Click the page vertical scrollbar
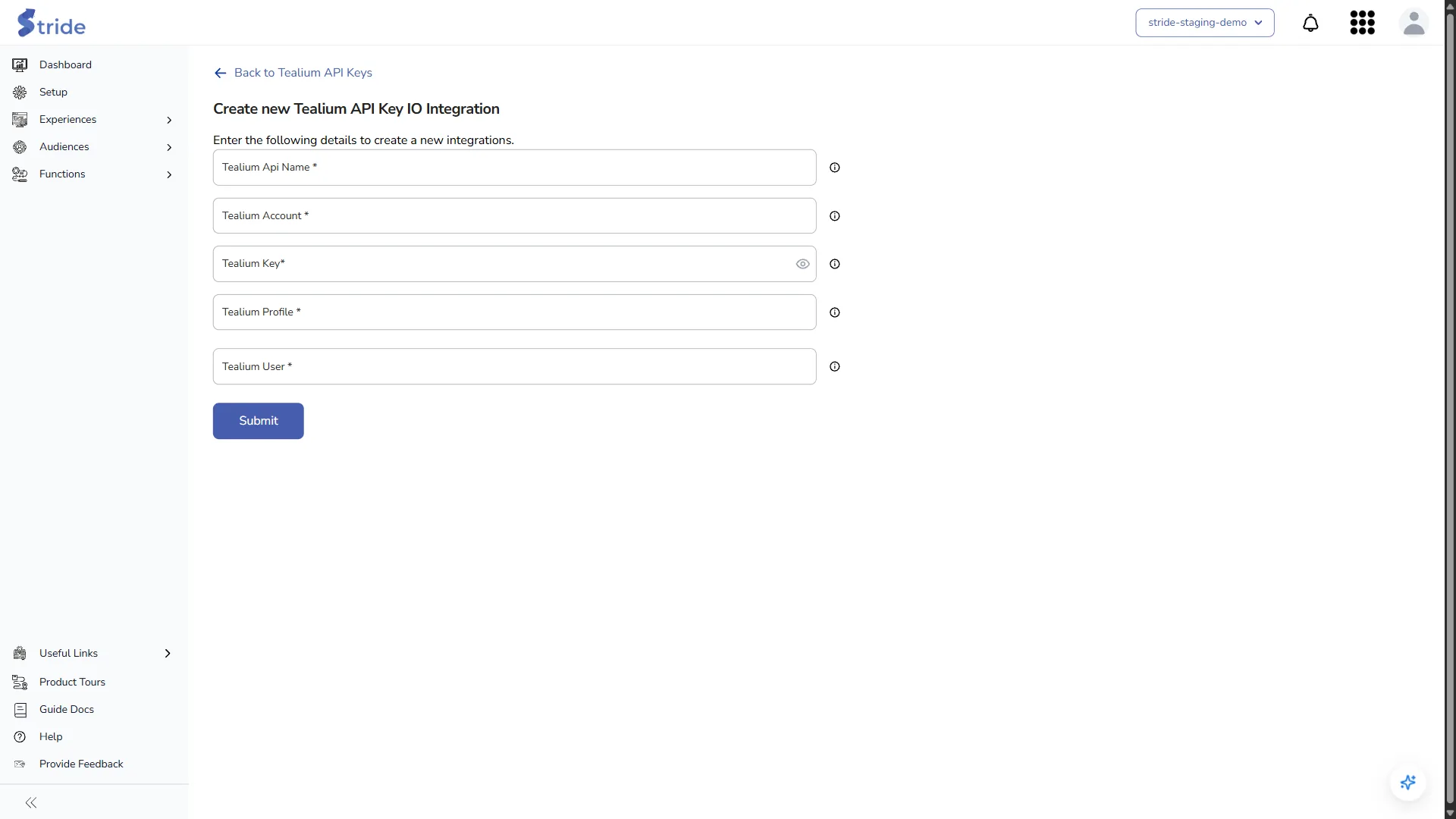 [1450, 408]
